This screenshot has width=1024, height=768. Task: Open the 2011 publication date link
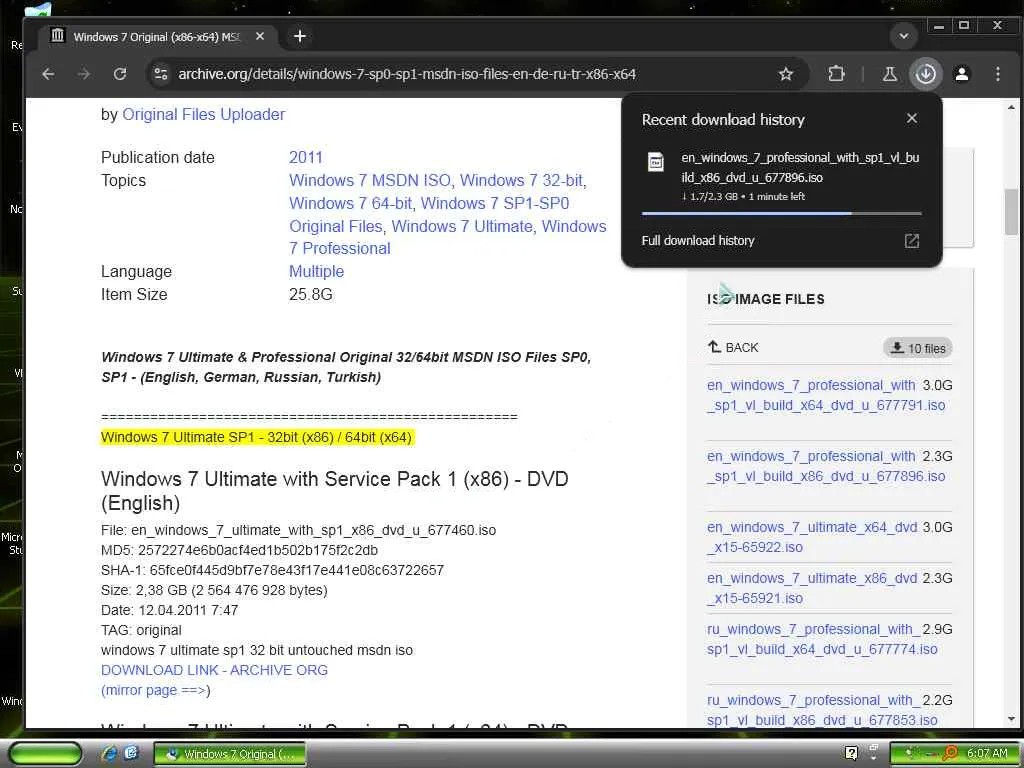coord(306,157)
